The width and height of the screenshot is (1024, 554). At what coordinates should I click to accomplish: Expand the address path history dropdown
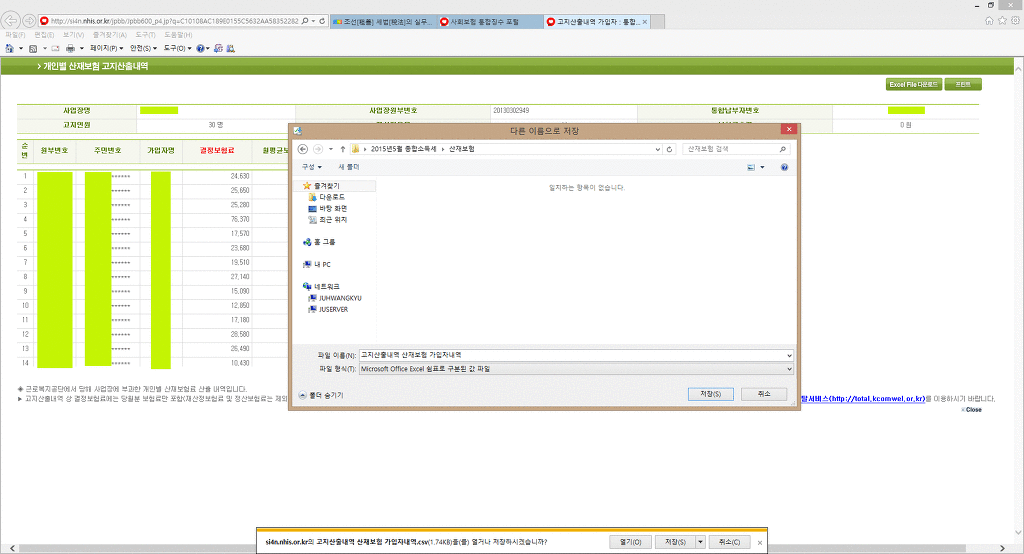point(658,149)
